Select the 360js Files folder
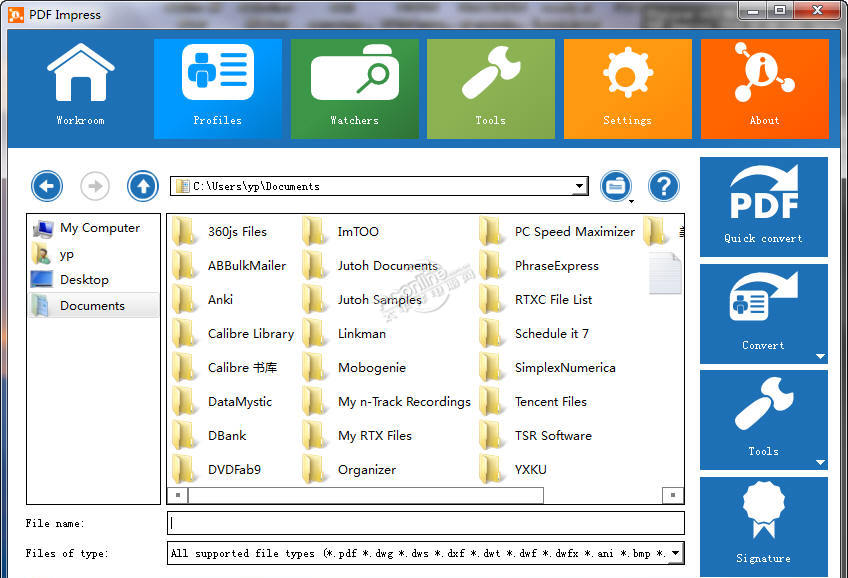Image resolution: width=848 pixels, height=578 pixels. tap(220, 232)
